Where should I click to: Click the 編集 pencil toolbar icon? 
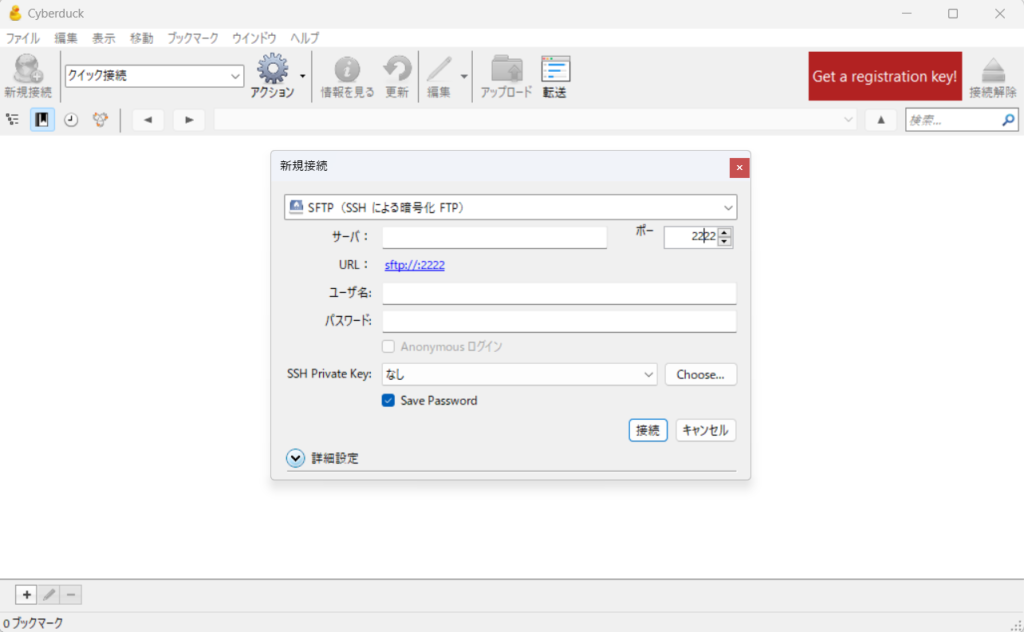click(x=439, y=76)
